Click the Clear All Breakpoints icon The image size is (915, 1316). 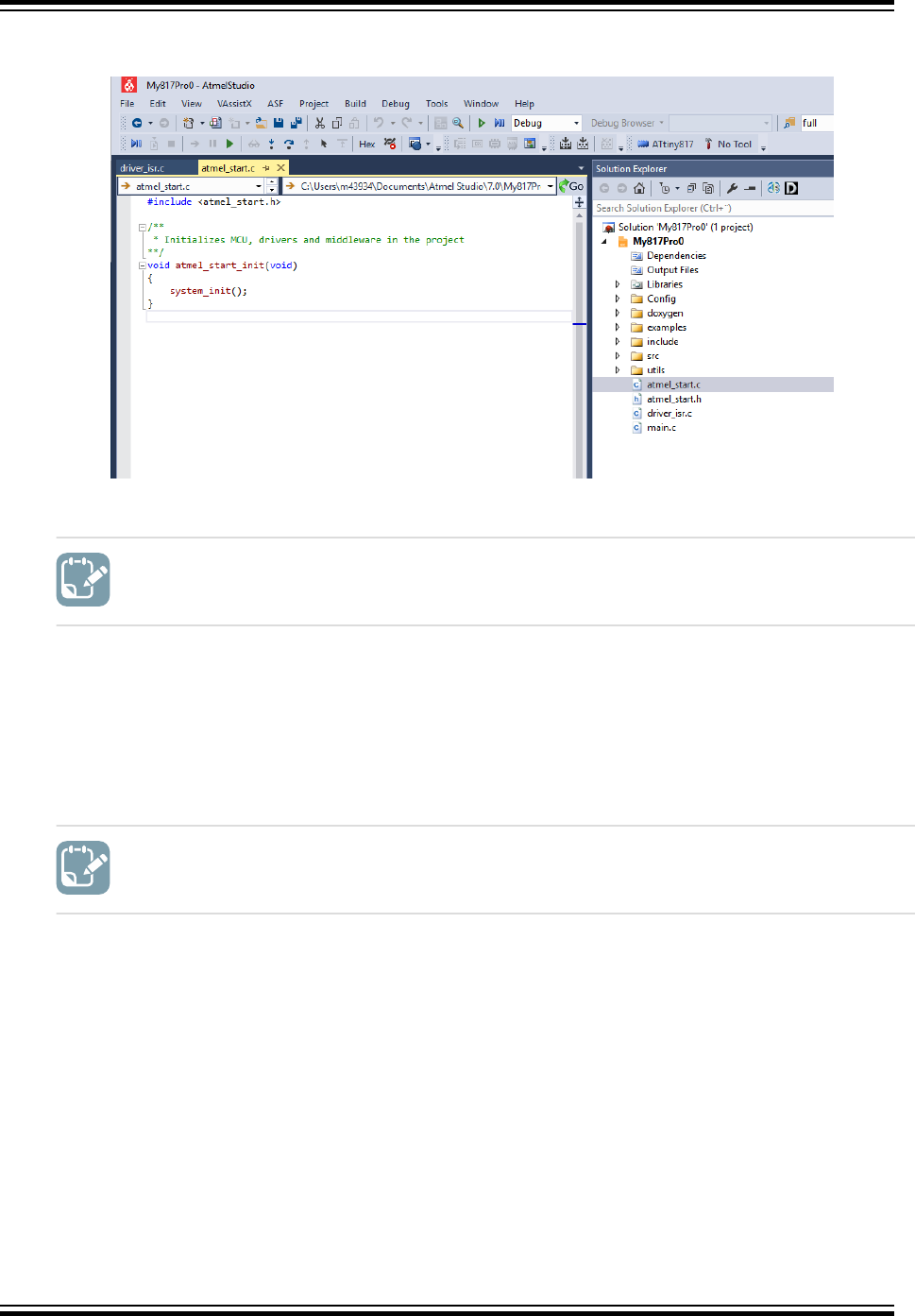[x=390, y=144]
